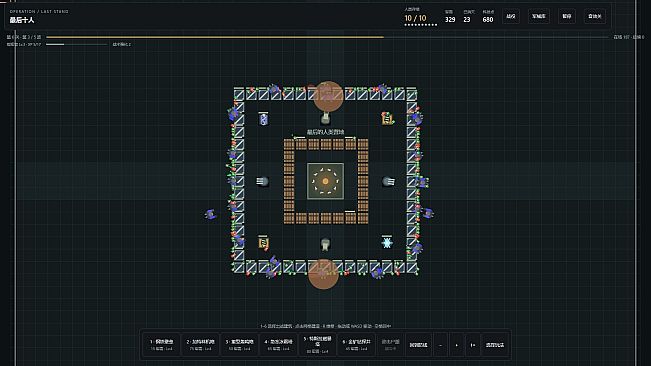Click the "23" counter value

[467, 20]
